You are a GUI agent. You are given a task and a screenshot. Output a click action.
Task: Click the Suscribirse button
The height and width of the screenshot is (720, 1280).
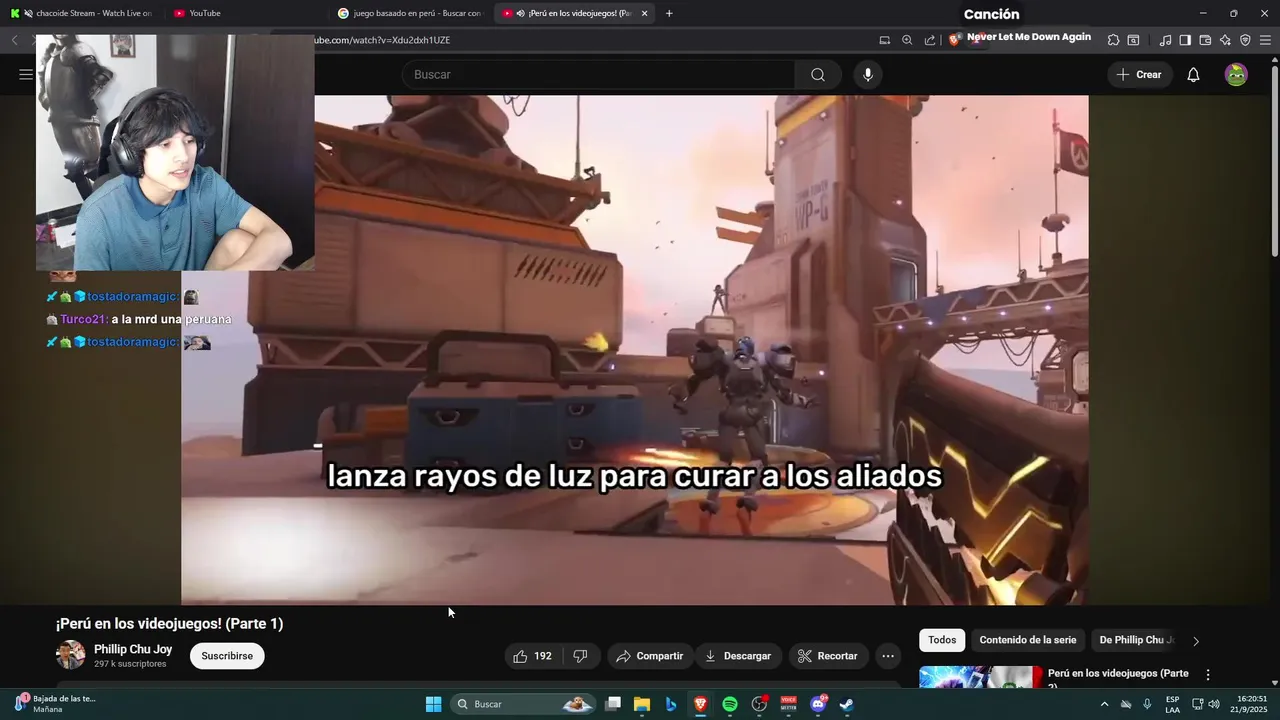pyautogui.click(x=227, y=656)
